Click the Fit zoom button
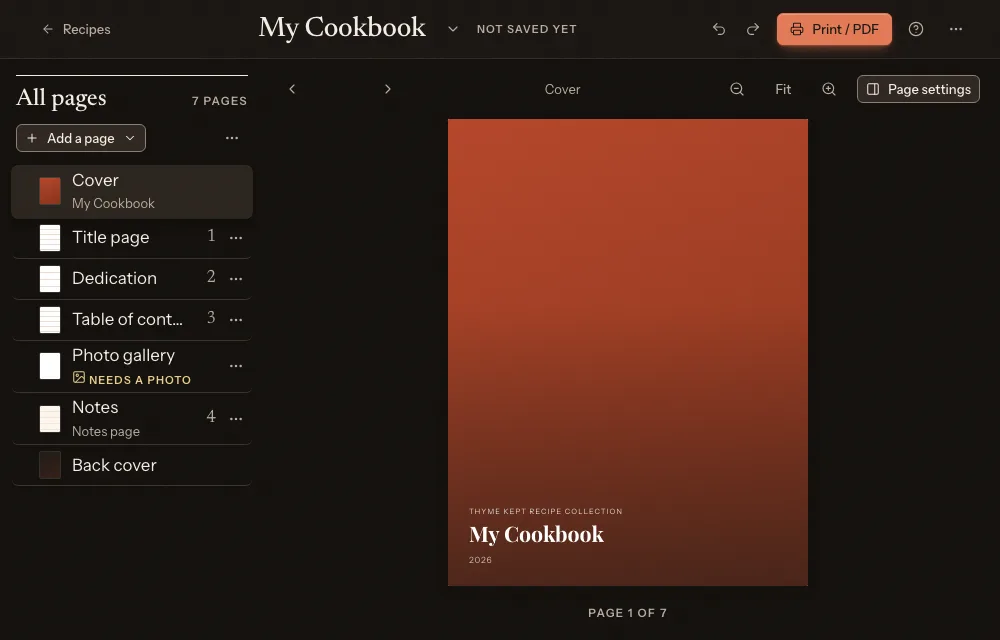The width and height of the screenshot is (1000, 640). click(x=783, y=89)
